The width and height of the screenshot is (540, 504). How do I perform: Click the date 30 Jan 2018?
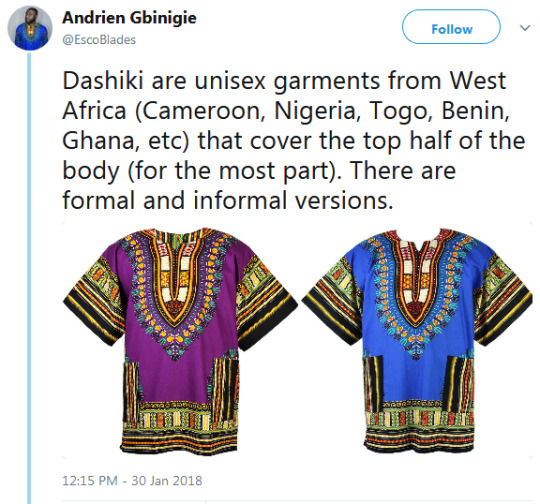167,481
